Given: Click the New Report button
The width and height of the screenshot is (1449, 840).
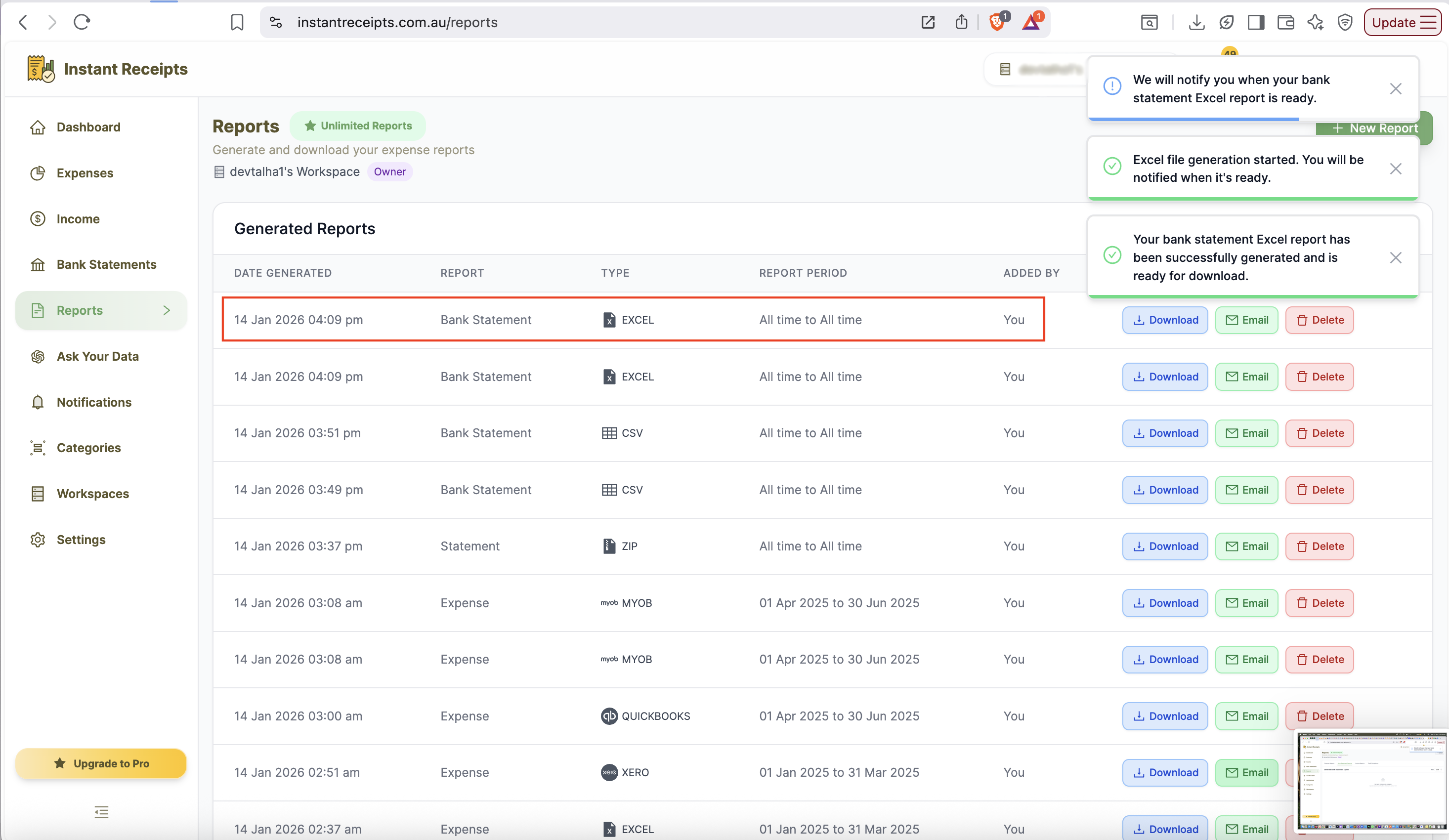Looking at the screenshot, I should [1374, 128].
